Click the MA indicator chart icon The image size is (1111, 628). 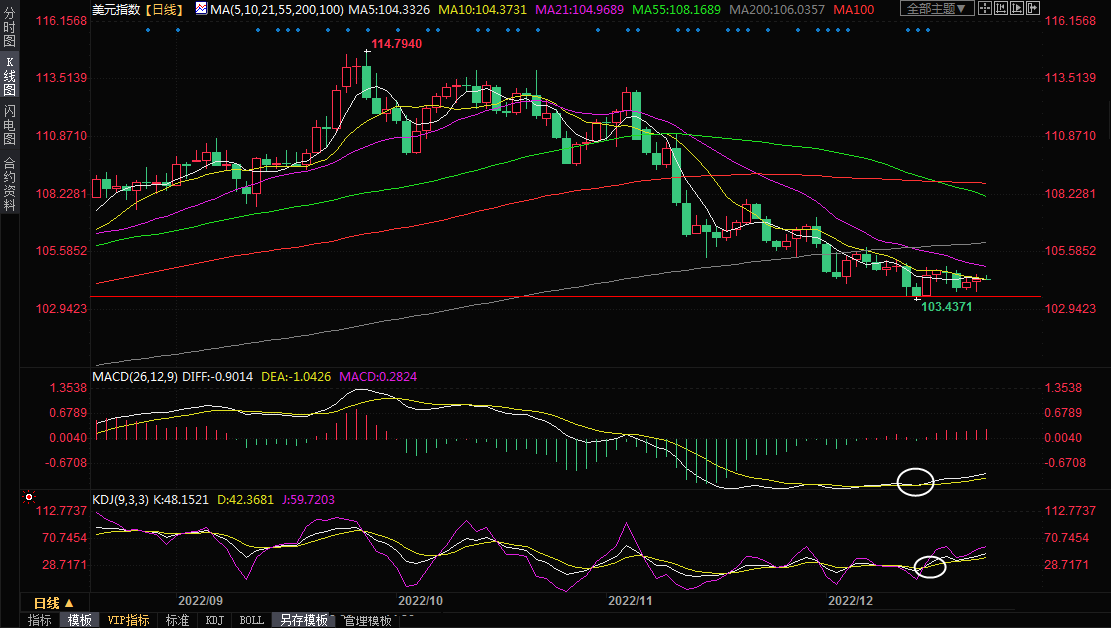tap(202, 9)
